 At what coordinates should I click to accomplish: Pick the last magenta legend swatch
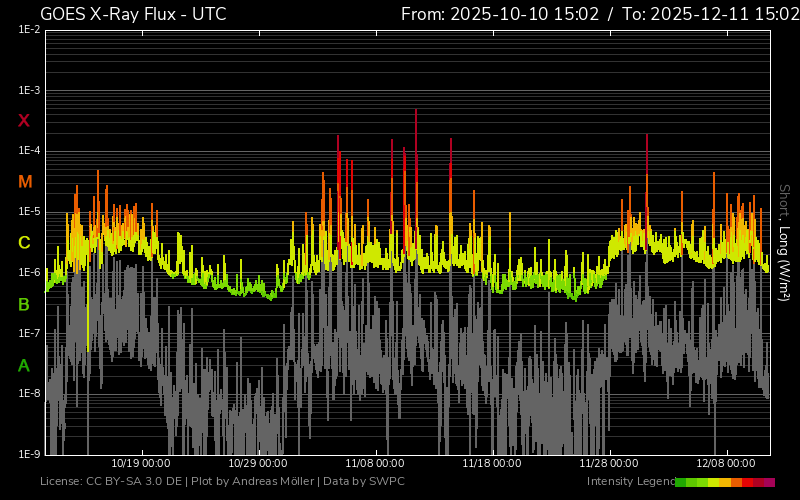tap(769, 482)
